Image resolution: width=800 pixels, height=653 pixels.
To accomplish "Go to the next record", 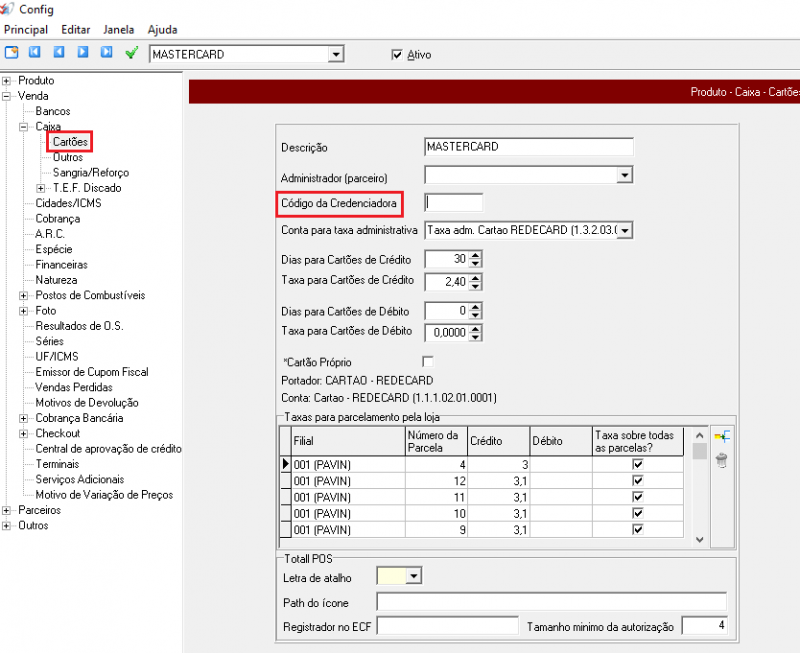I will click(83, 54).
